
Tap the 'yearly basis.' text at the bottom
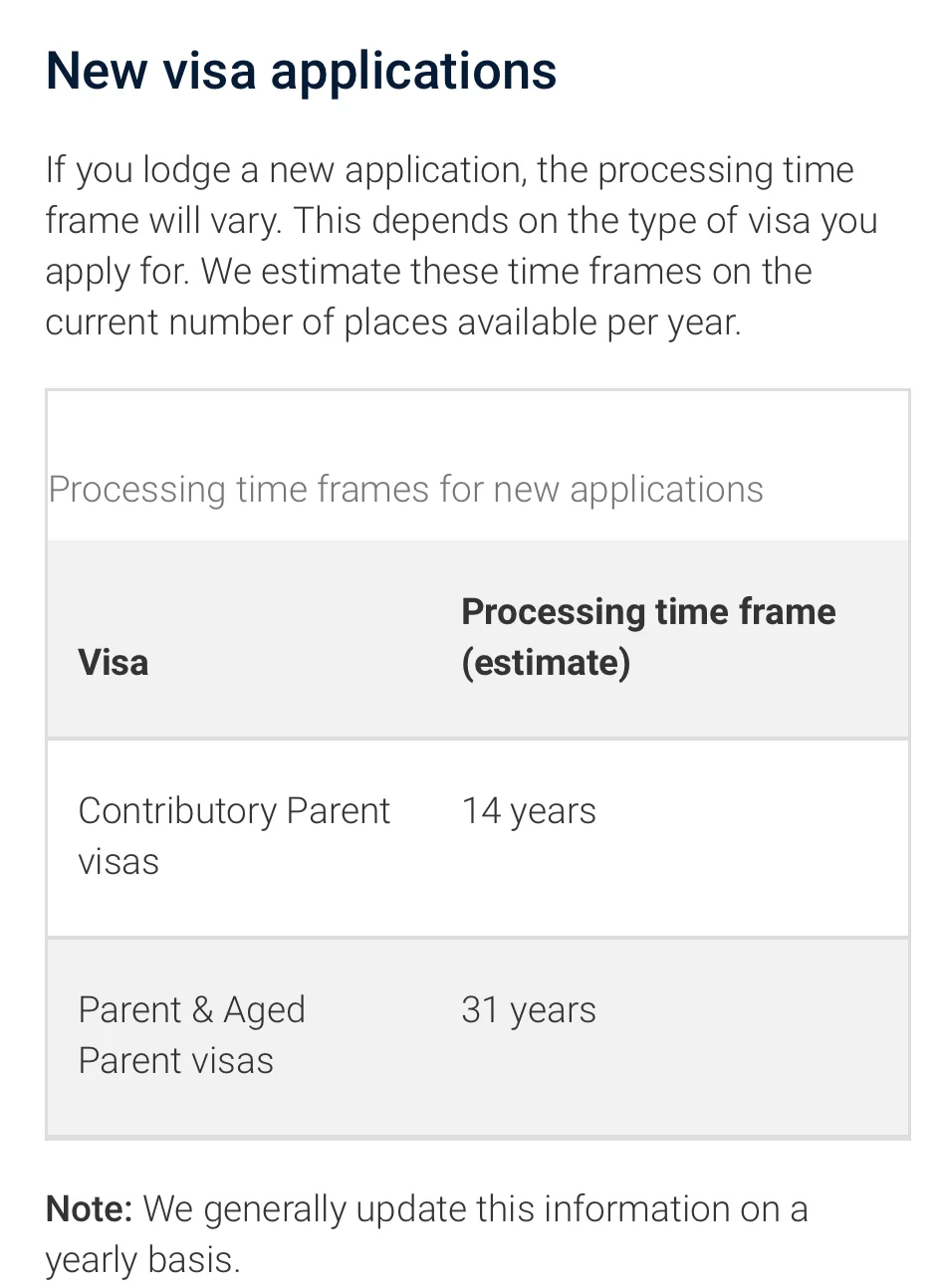point(143,1260)
